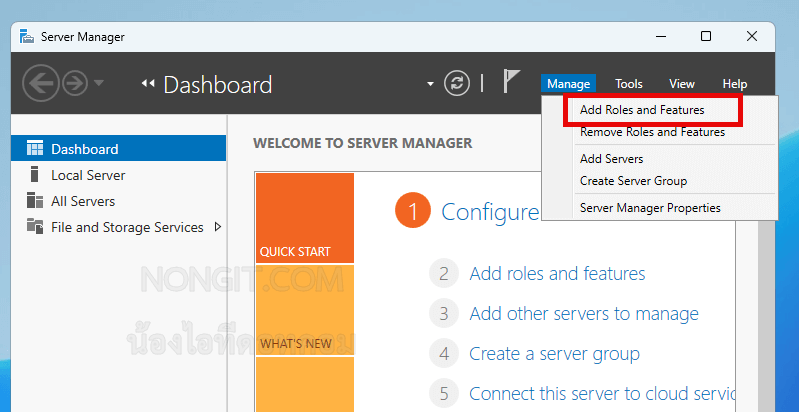The height and width of the screenshot is (412, 799).
Task: Click the forward navigation arrow button
Action: [x=75, y=83]
